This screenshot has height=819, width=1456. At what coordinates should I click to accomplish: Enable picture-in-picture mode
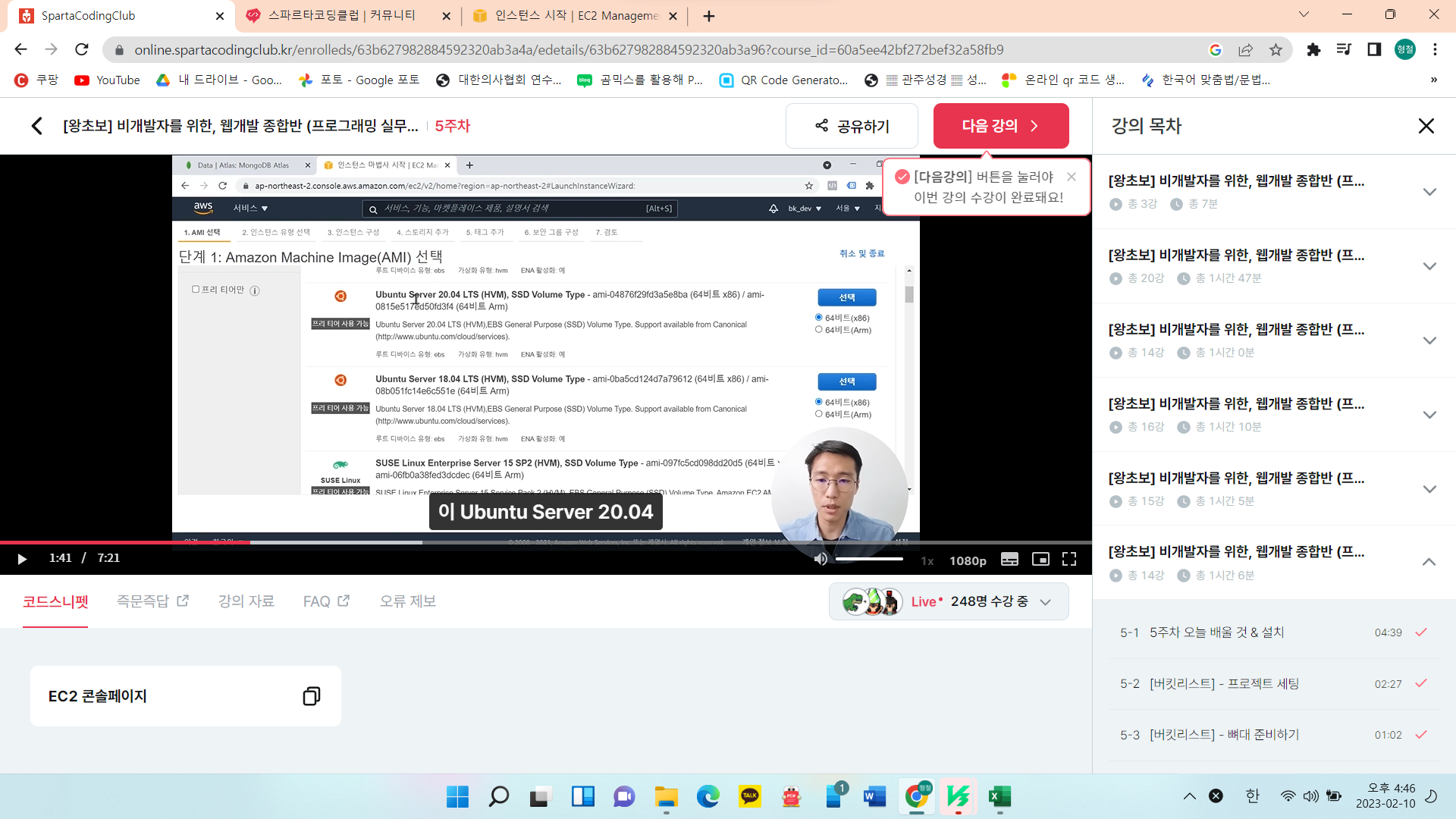(1040, 559)
